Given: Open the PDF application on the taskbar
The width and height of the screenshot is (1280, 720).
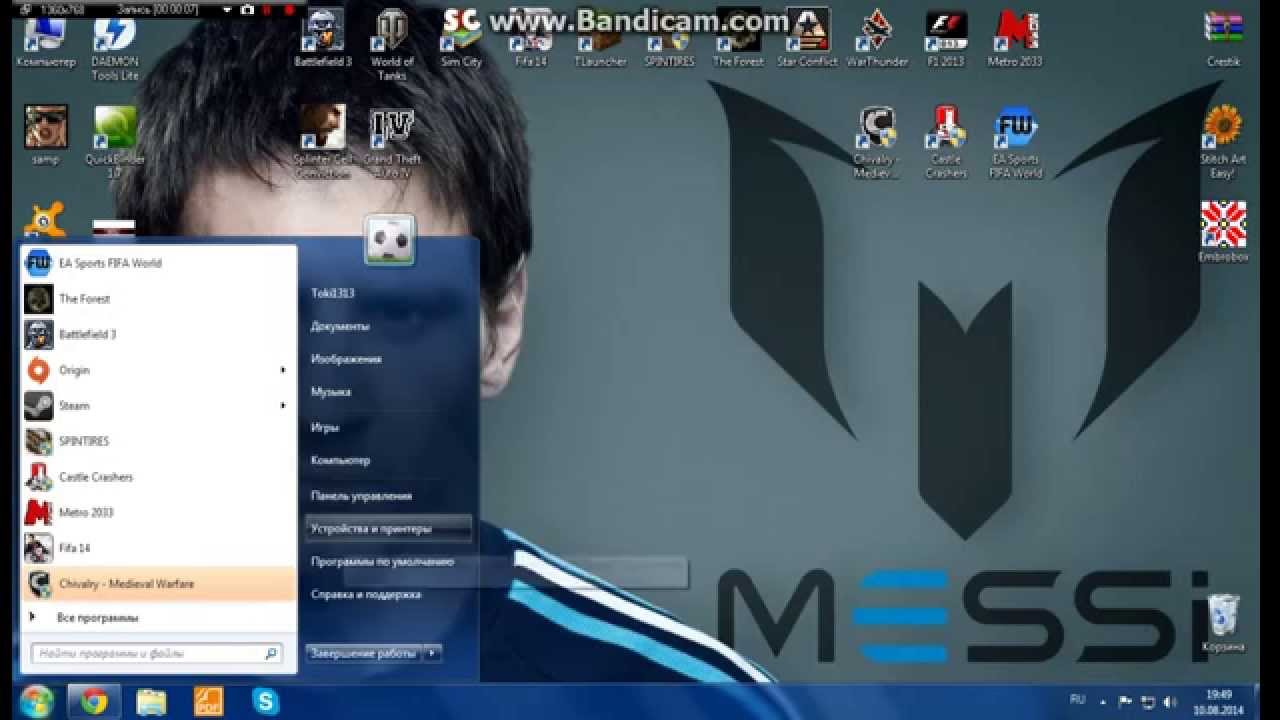Looking at the screenshot, I should [208, 702].
